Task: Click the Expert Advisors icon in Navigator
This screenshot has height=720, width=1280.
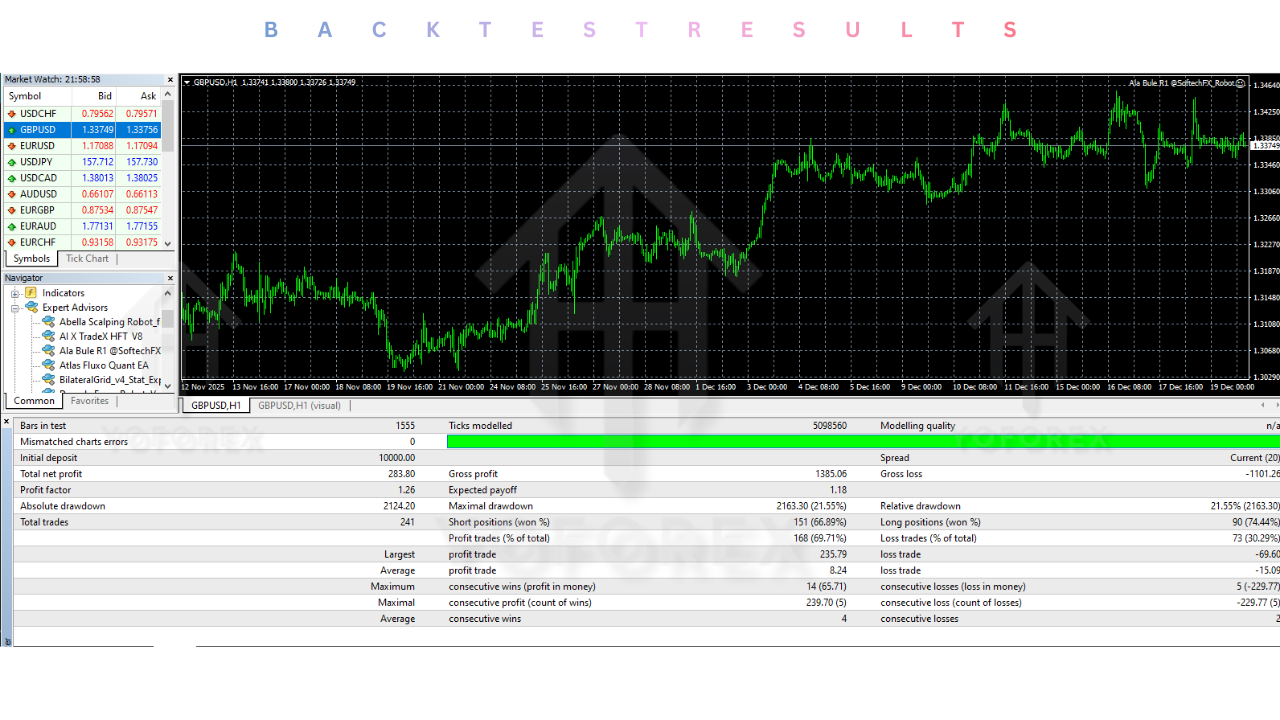Action: [x=31, y=307]
